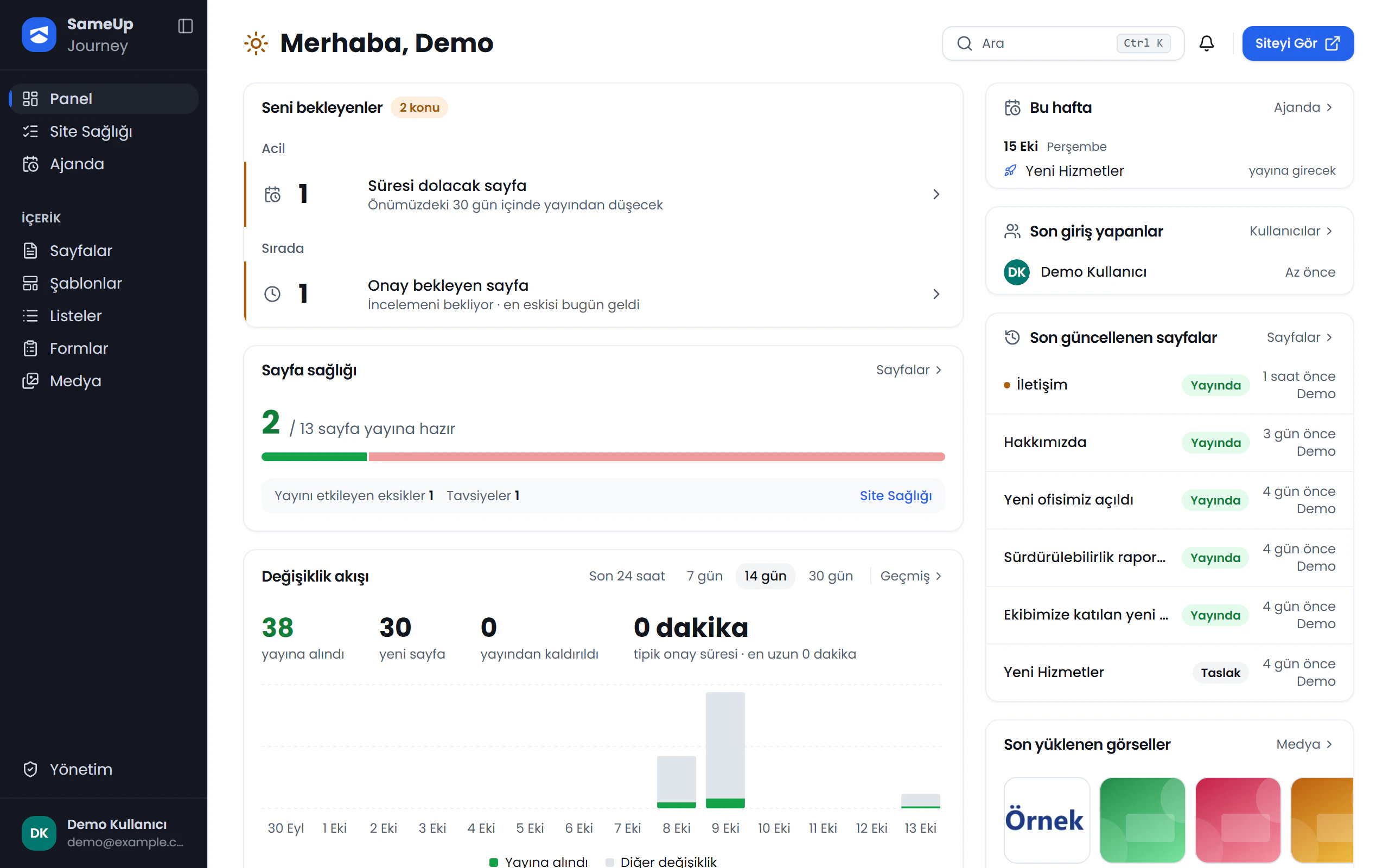Open the Ajanda link in Bu hafta card

pos(1303,107)
